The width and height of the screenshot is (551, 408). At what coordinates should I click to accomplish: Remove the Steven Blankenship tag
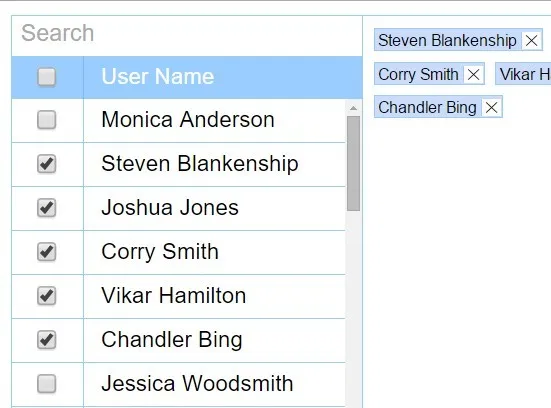(x=531, y=40)
